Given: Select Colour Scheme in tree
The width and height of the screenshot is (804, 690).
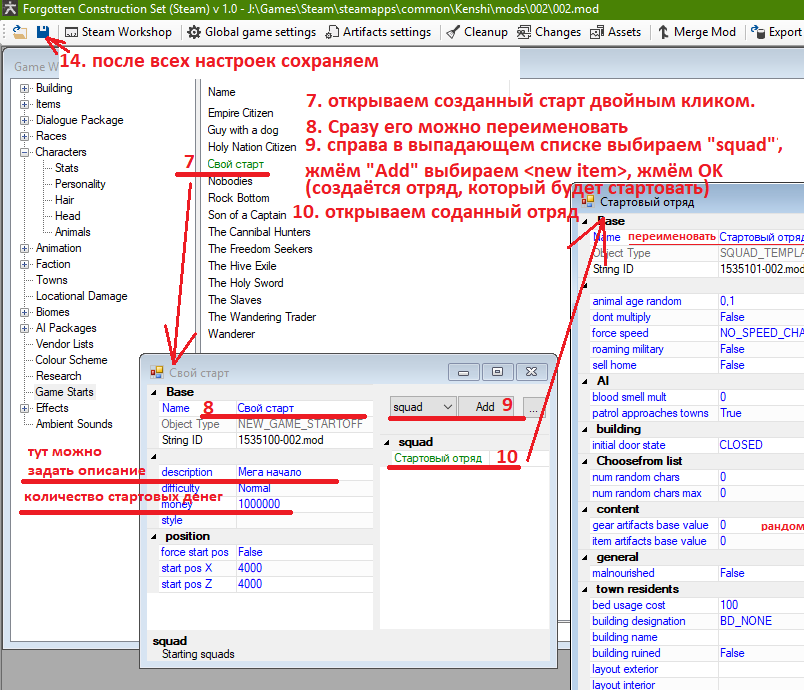Looking at the screenshot, I should (71, 360).
